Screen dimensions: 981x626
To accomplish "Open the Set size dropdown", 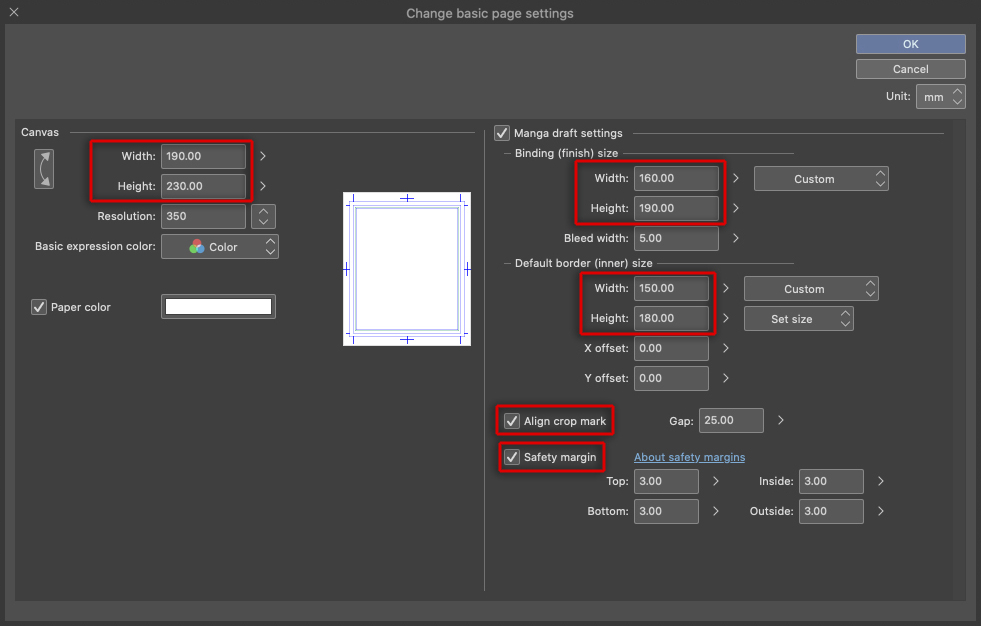I will pyautogui.click(x=799, y=319).
